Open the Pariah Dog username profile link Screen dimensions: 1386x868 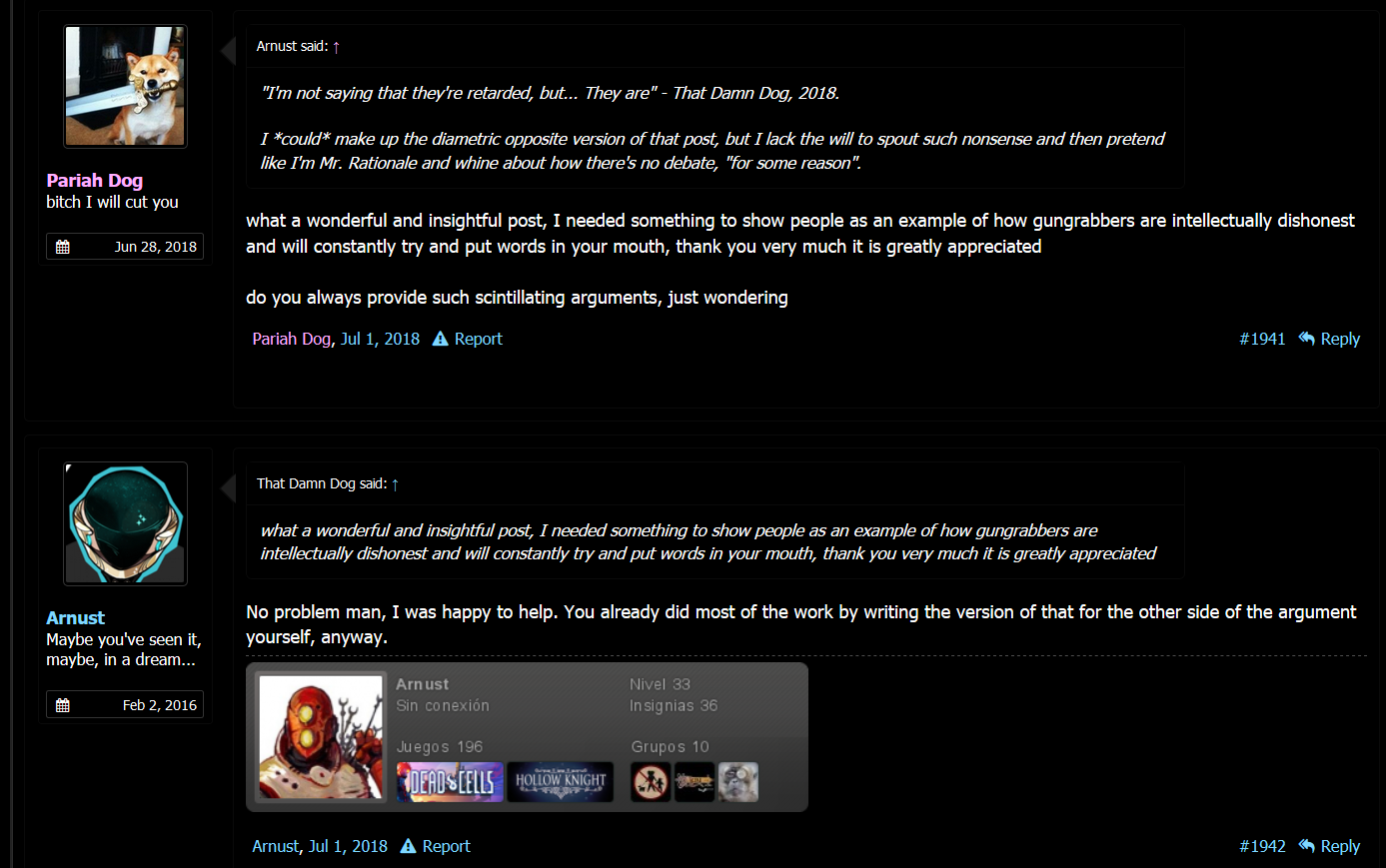pos(95,181)
